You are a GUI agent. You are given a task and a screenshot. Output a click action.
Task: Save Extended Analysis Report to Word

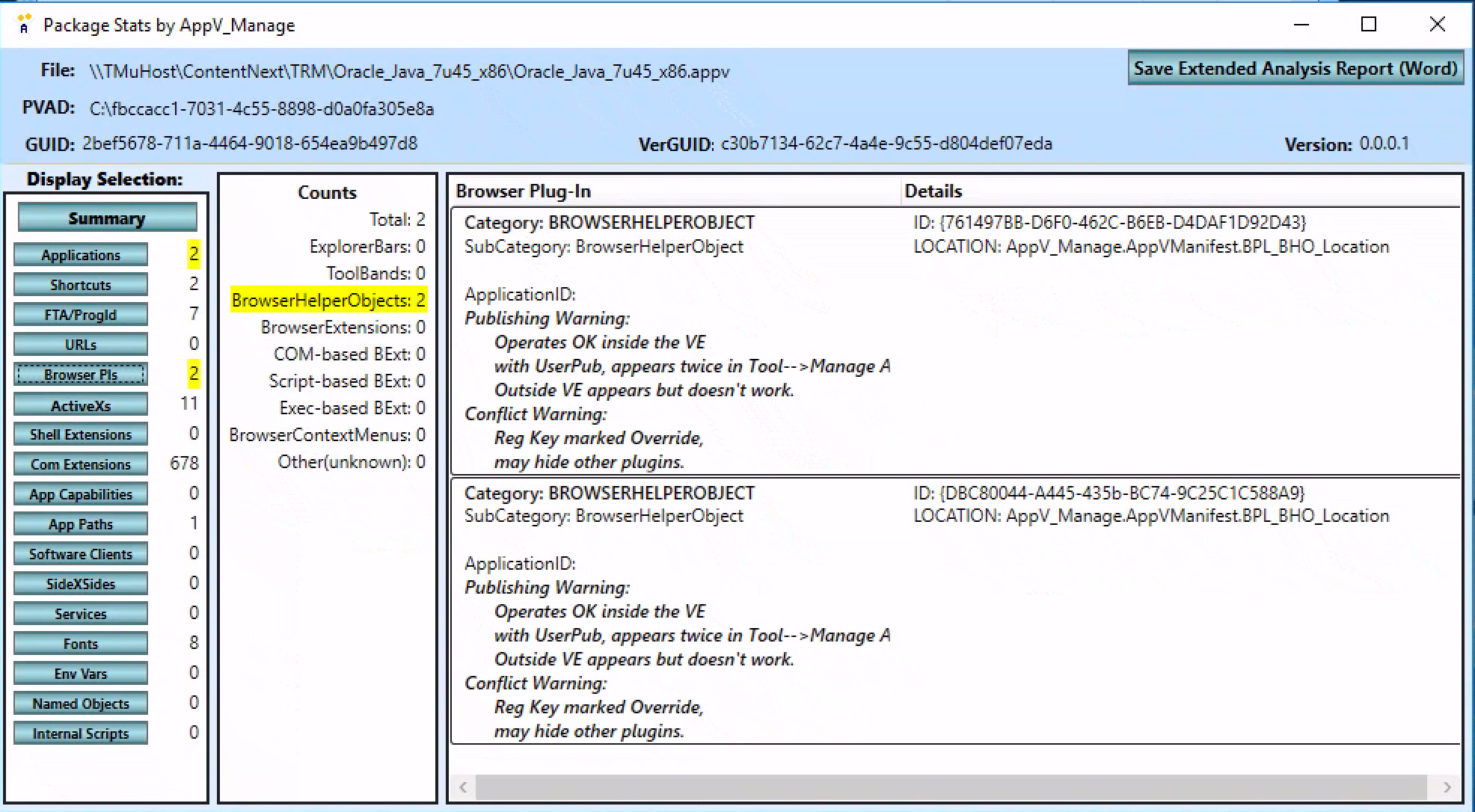pyautogui.click(x=1295, y=68)
